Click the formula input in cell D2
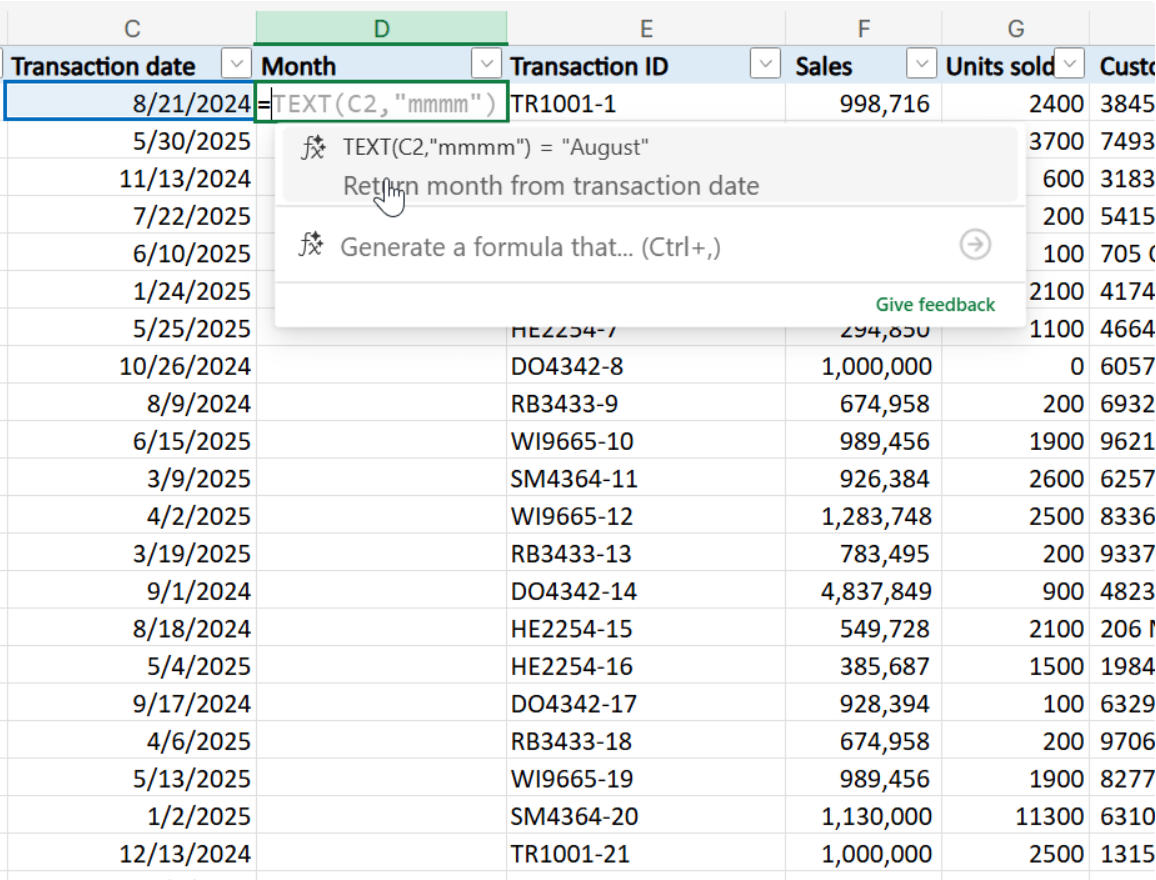Screen dimensions: 1156x880 click(x=382, y=102)
